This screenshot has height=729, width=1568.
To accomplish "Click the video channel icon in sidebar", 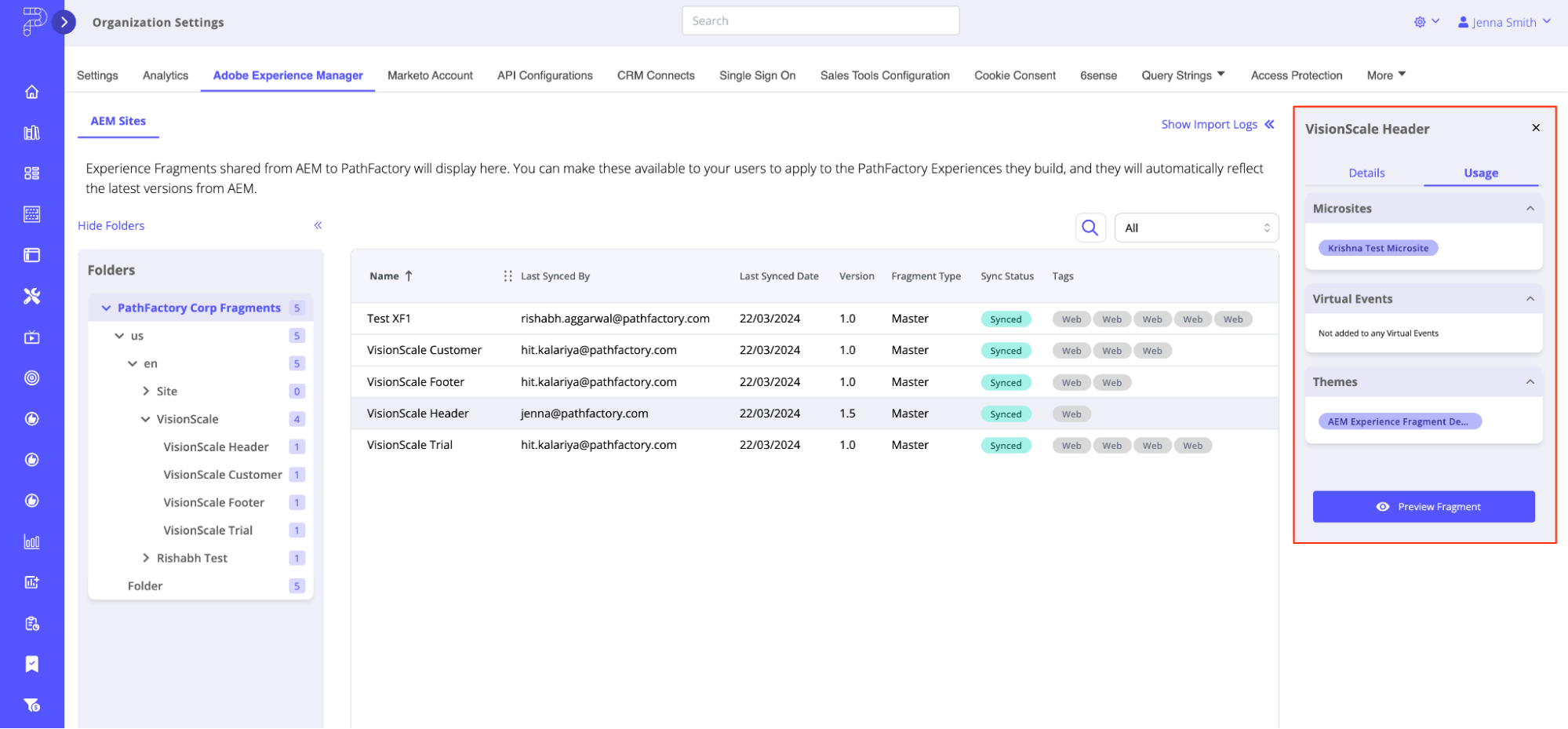I will pyautogui.click(x=32, y=337).
